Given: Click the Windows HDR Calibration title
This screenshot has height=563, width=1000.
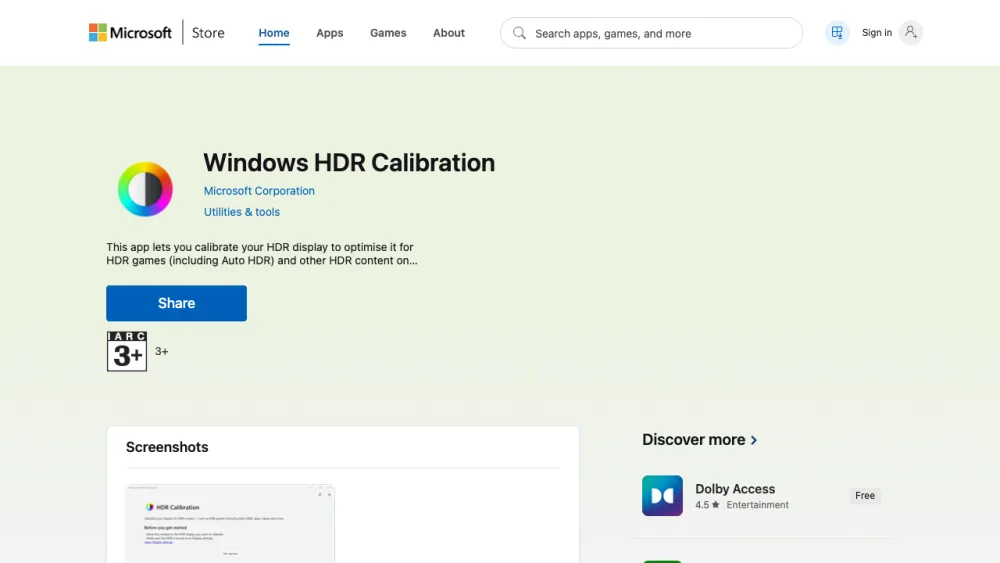Looking at the screenshot, I should click(x=349, y=163).
